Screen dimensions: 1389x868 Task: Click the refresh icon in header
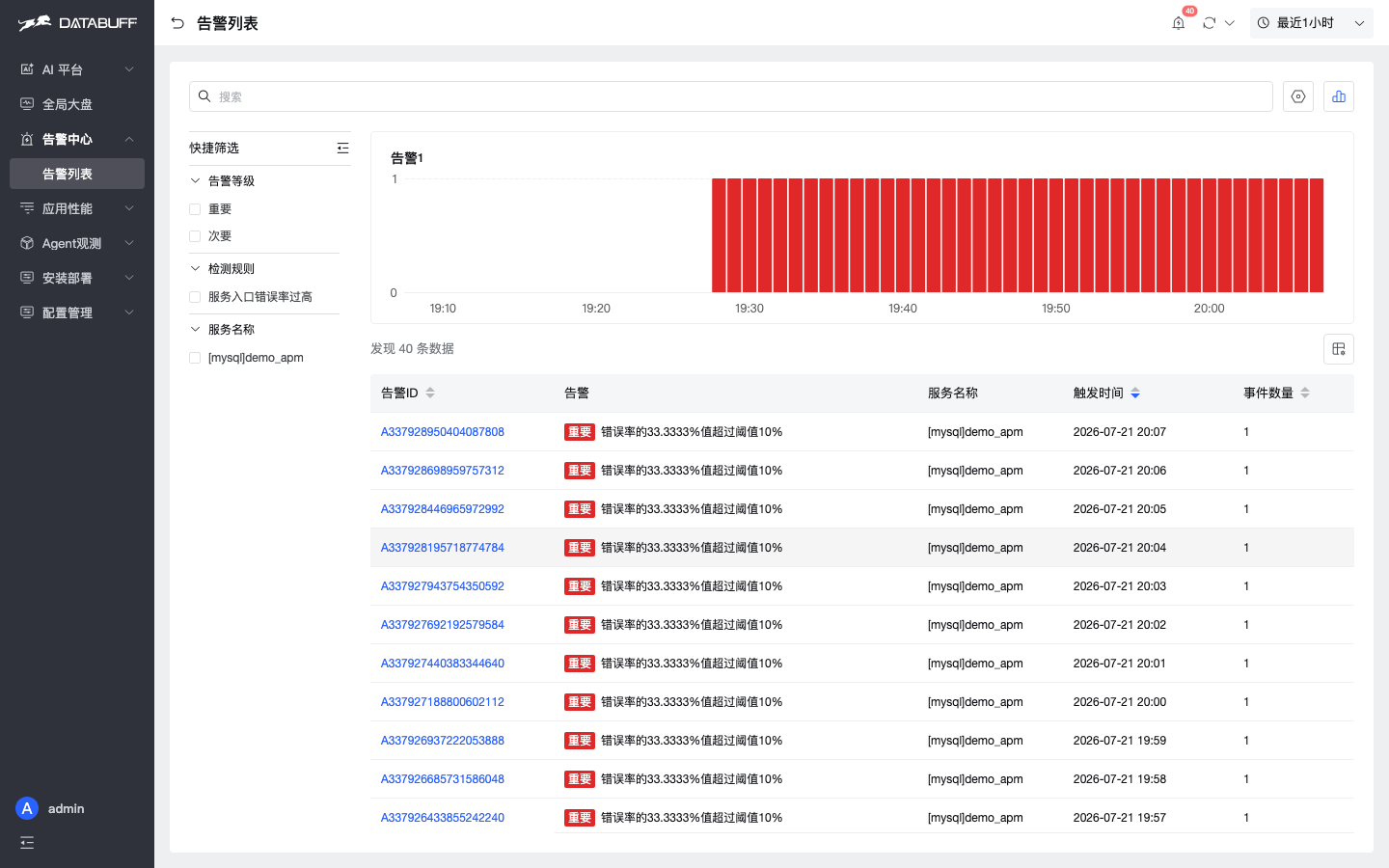[x=1210, y=23]
